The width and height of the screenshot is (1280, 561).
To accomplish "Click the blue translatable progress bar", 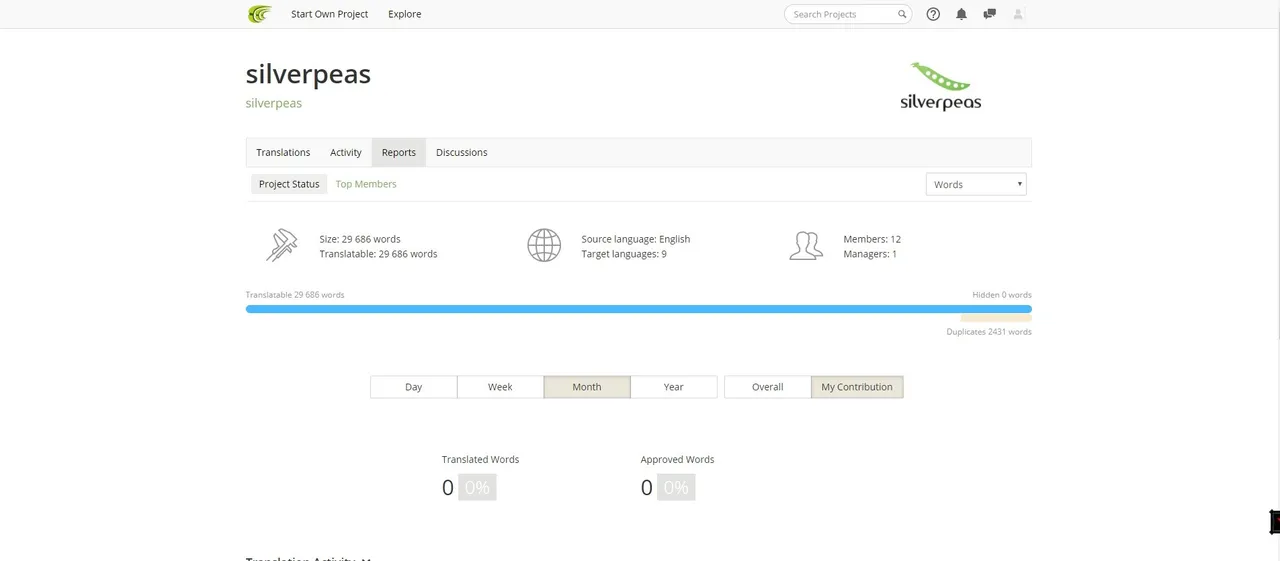I will click(x=638, y=309).
